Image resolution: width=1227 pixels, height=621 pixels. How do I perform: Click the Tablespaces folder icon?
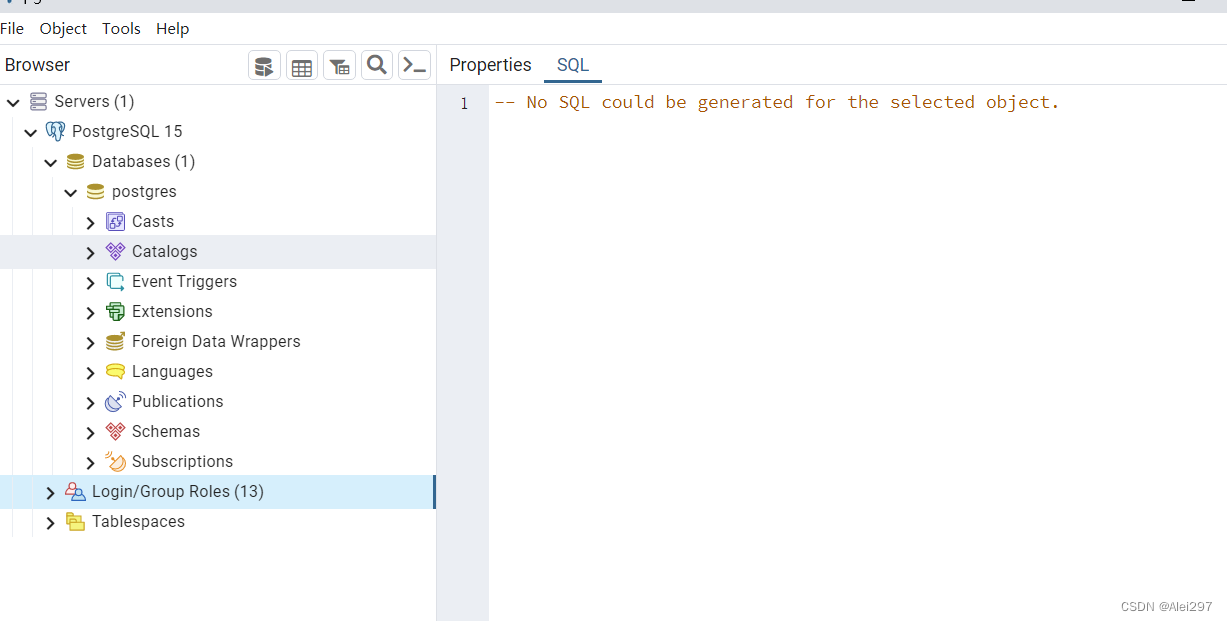tap(76, 522)
